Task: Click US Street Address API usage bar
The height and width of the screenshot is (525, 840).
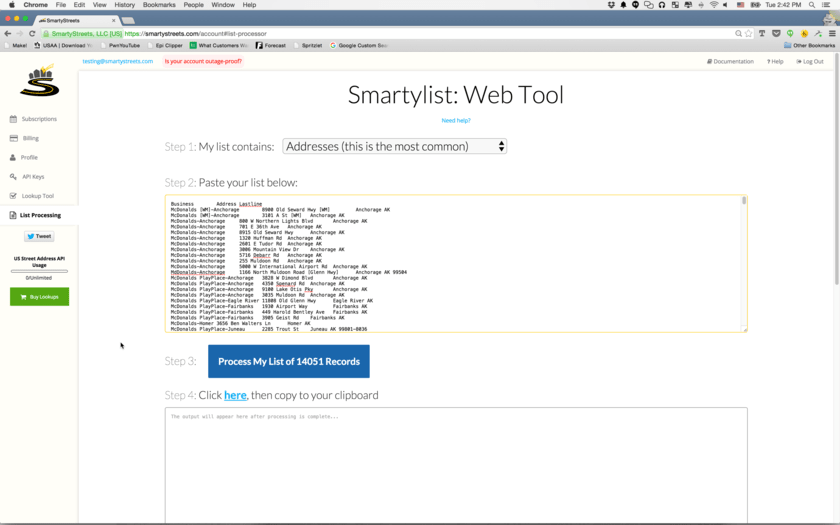Action: point(39,272)
